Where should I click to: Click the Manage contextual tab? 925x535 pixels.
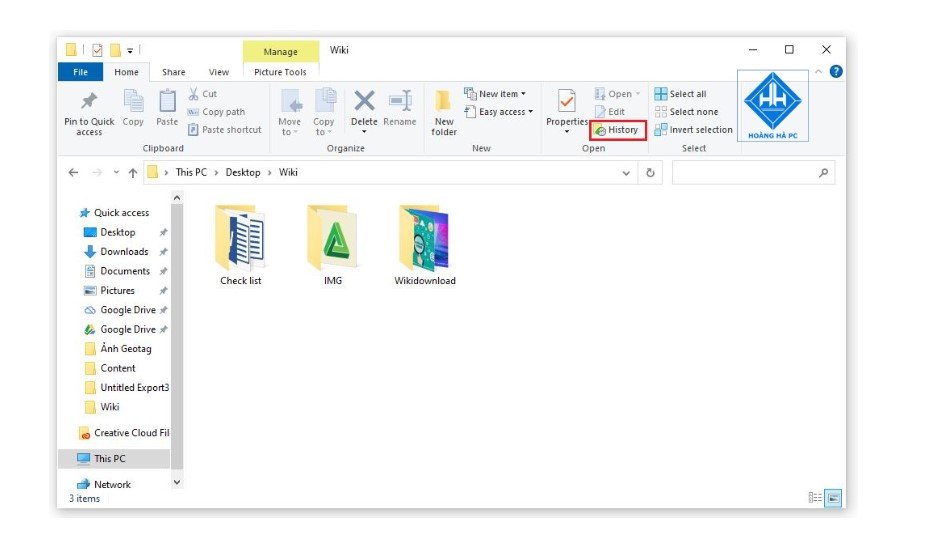point(281,51)
